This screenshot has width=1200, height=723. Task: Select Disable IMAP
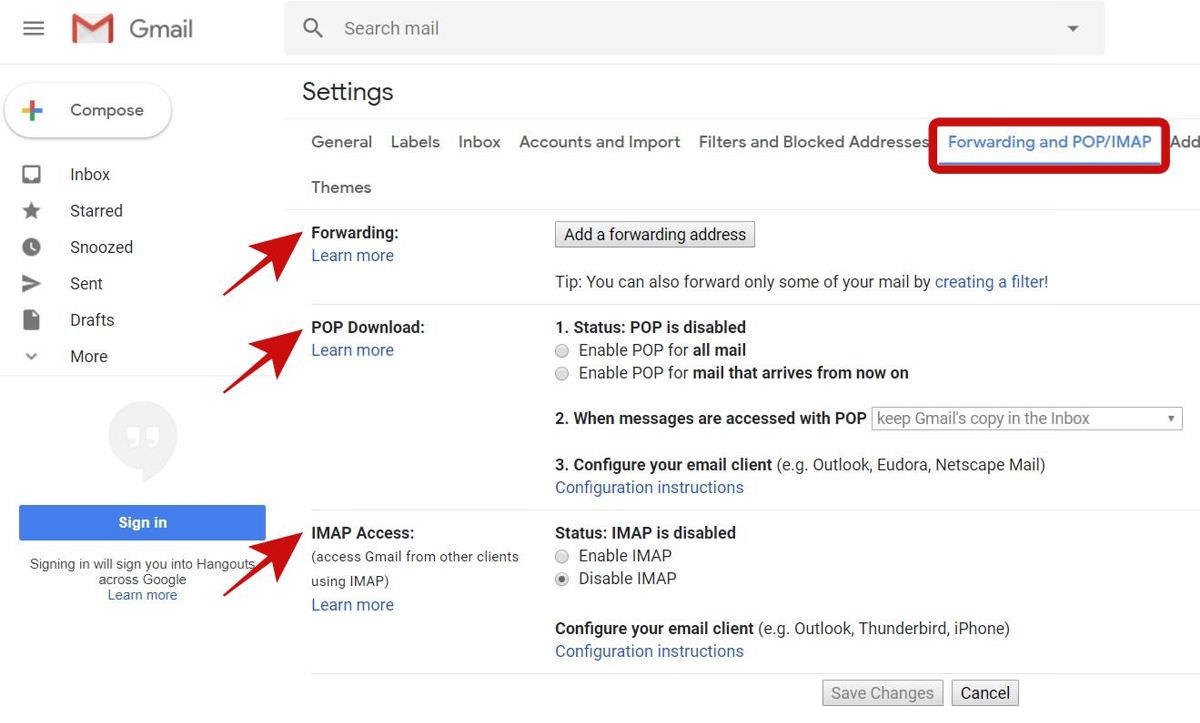click(x=562, y=578)
